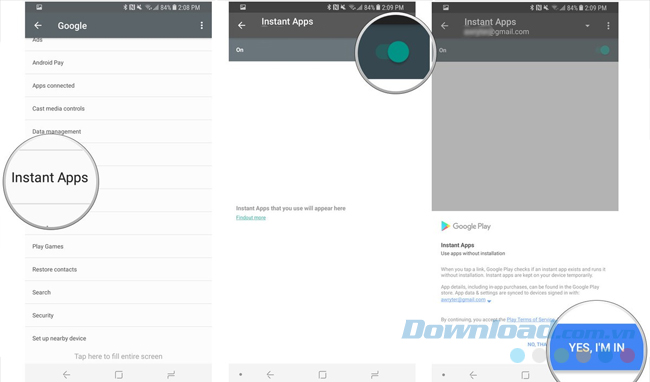Open overflow menu on the Google settings screen
The height and width of the screenshot is (382, 650).
click(201, 25)
